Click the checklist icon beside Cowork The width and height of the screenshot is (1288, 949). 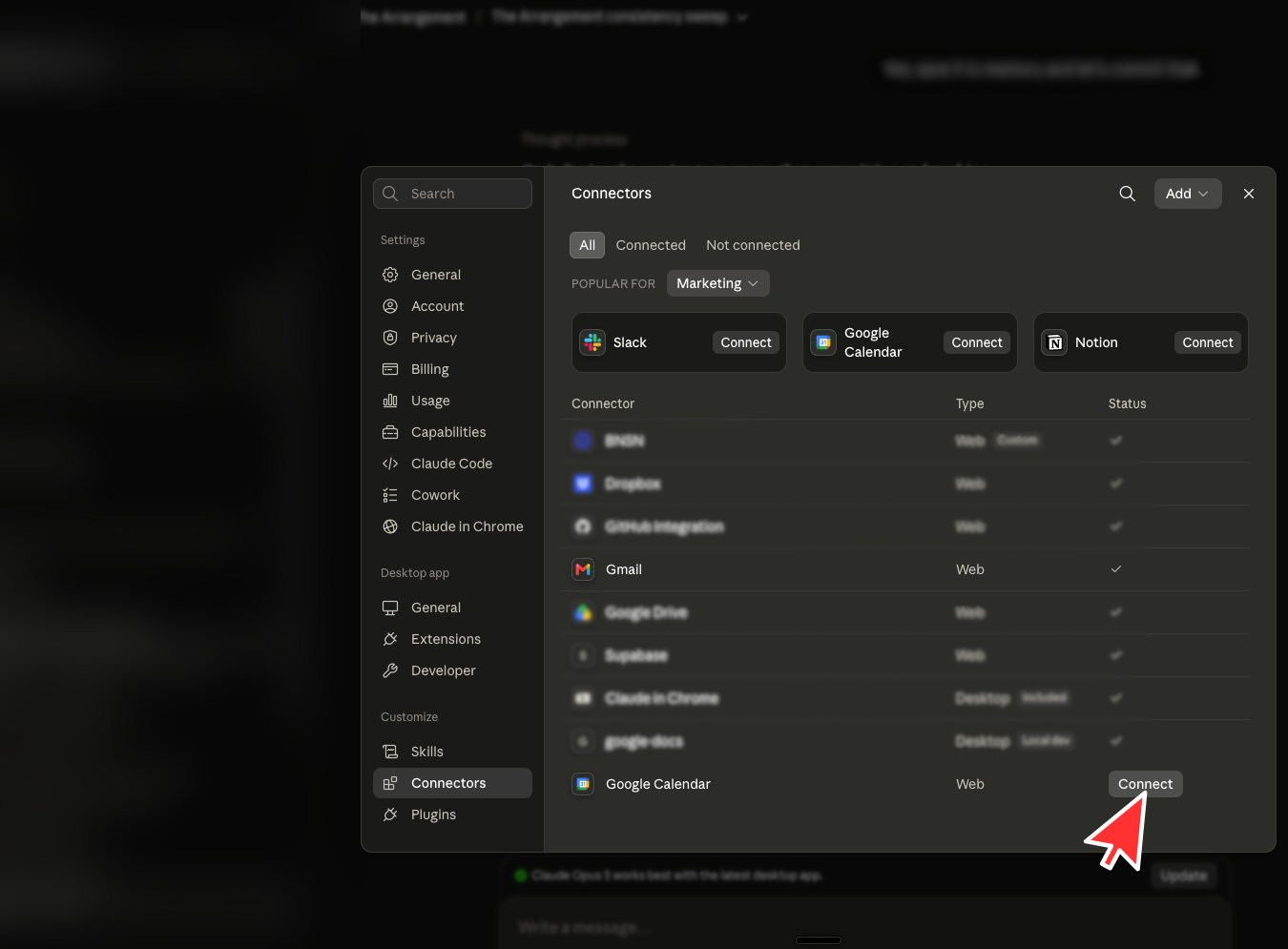pos(390,495)
